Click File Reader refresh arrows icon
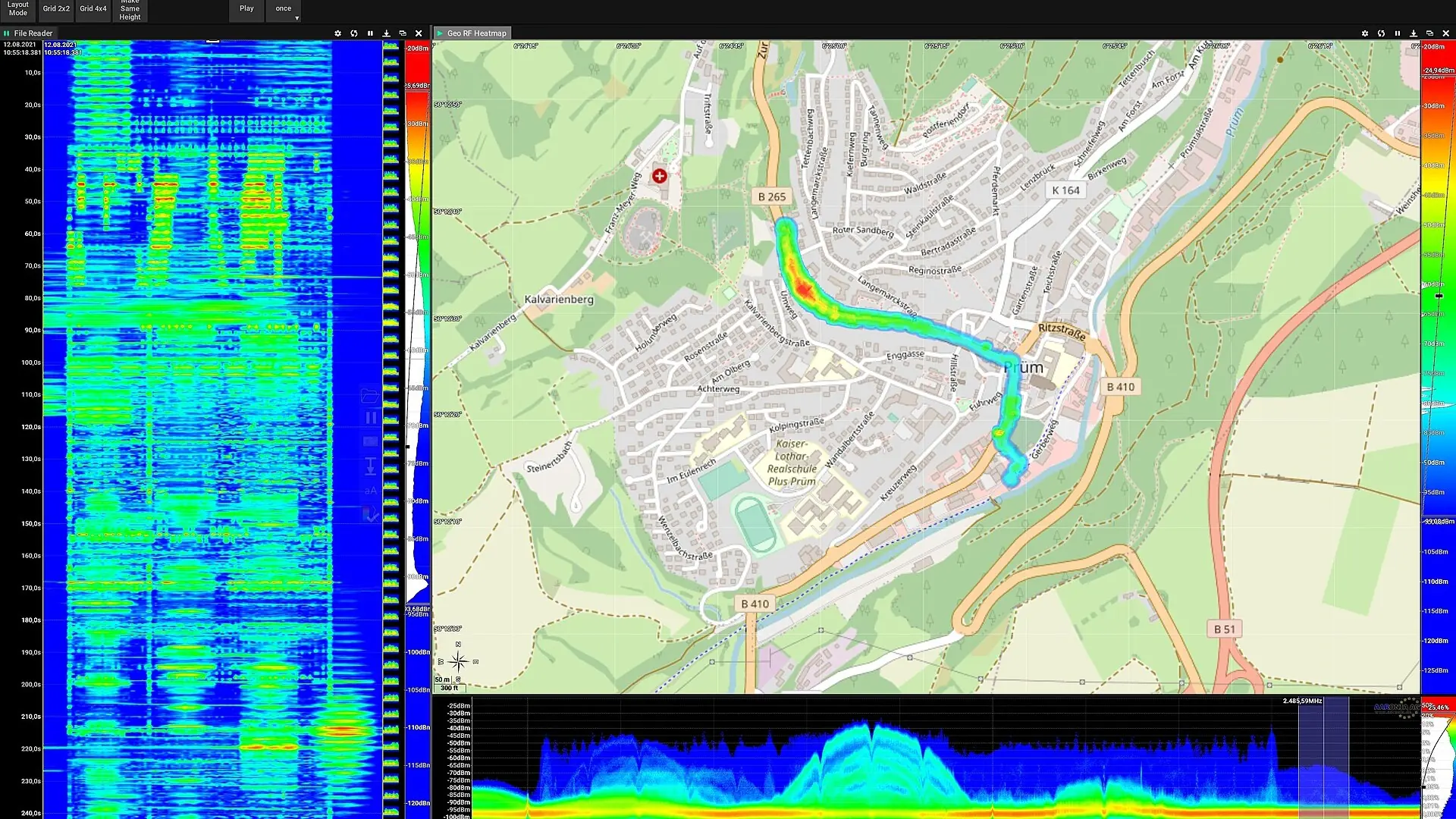This screenshot has width=1456, height=819. 354,33
